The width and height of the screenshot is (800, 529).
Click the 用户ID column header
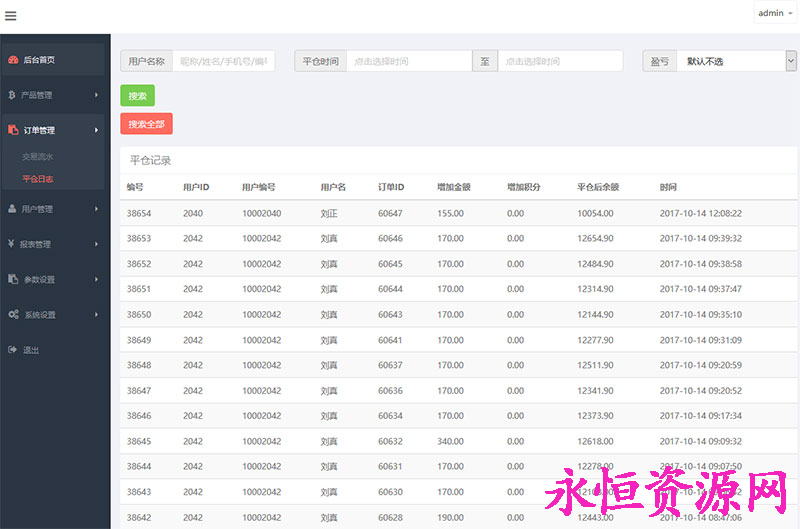tap(196, 187)
